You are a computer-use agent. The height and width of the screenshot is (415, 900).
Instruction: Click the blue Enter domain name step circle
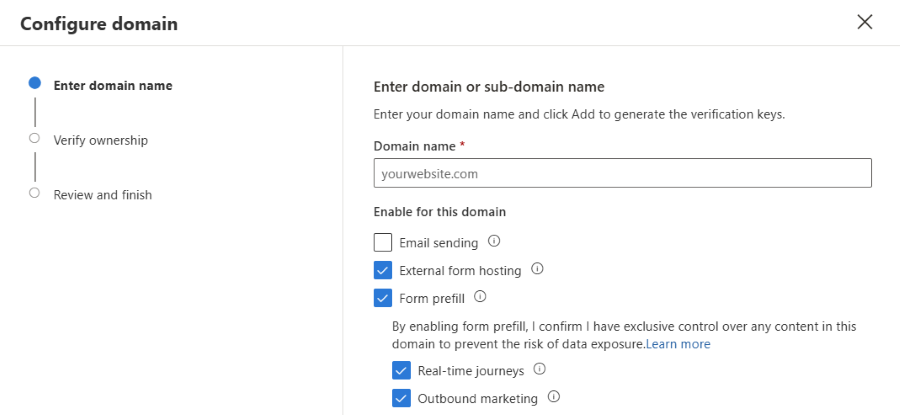coord(35,84)
